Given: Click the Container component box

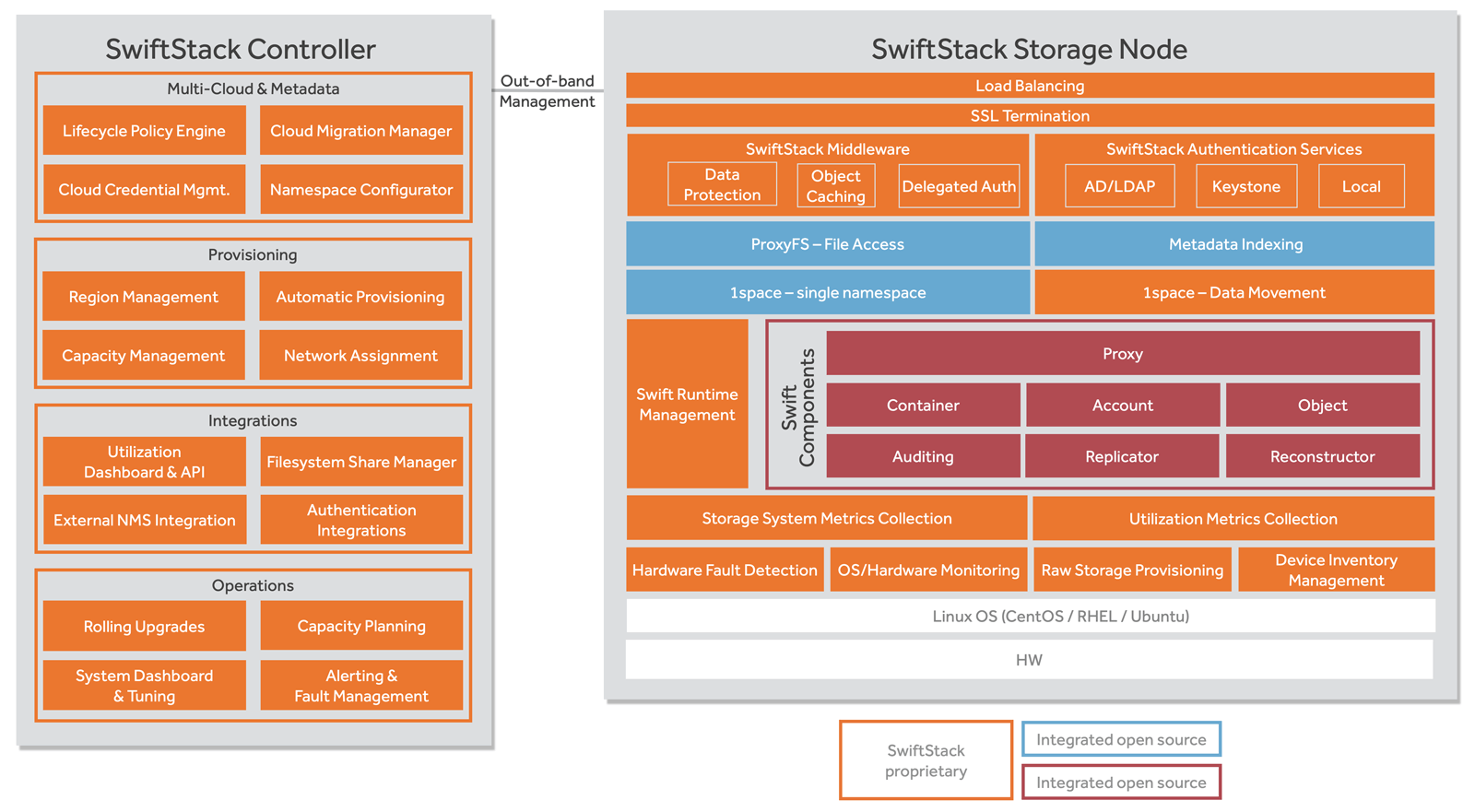Looking at the screenshot, I should point(923,405).
